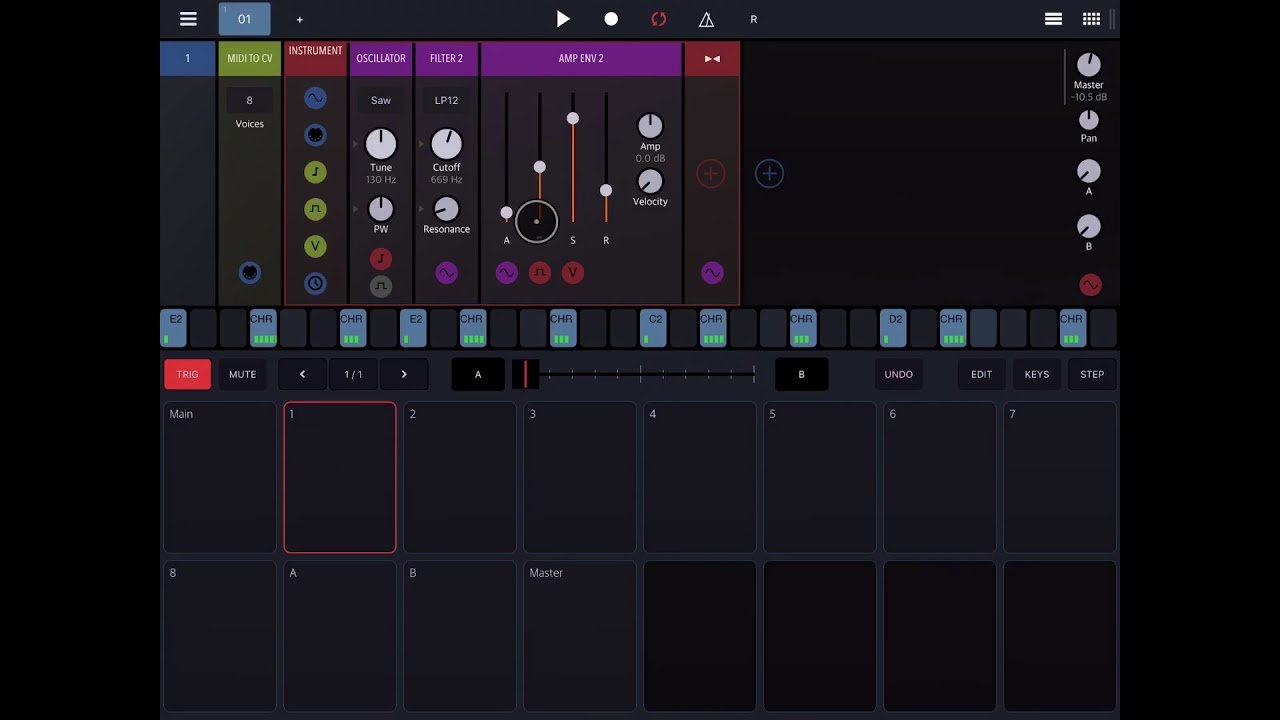Click the EDIT button
This screenshot has height=720, width=1280.
(x=981, y=374)
